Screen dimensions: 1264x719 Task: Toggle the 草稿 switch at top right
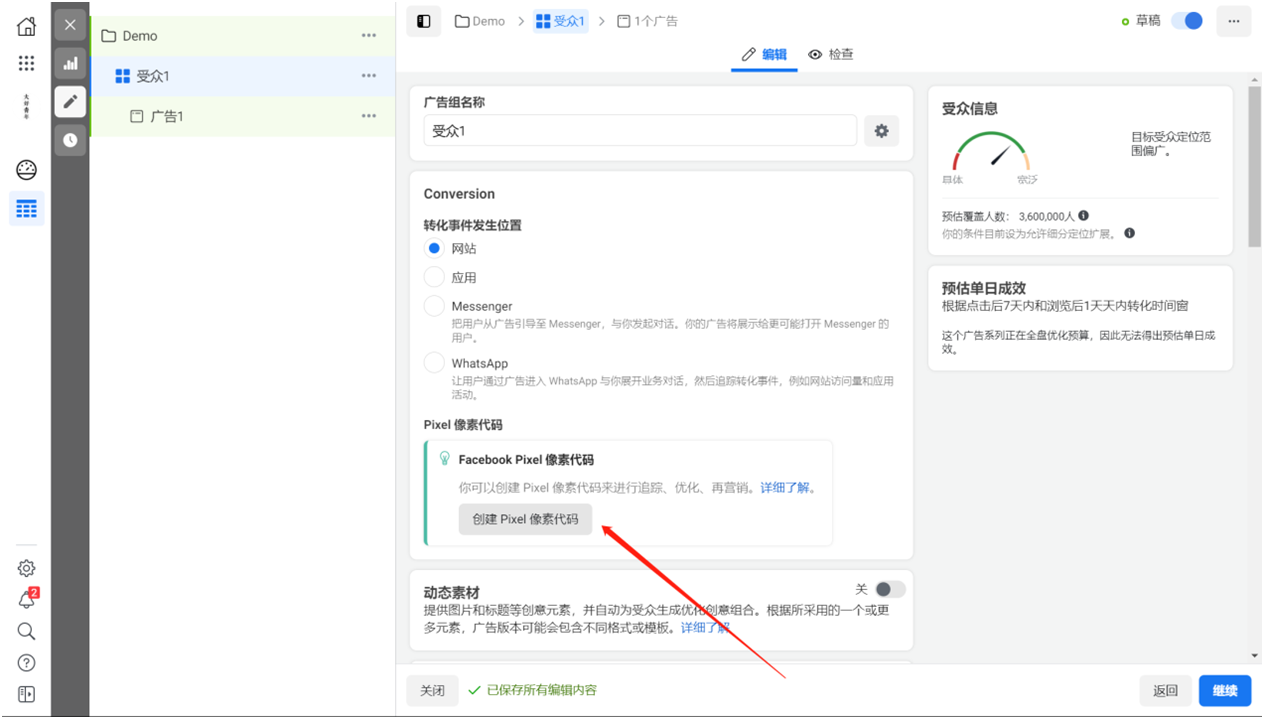pyautogui.click(x=1186, y=20)
